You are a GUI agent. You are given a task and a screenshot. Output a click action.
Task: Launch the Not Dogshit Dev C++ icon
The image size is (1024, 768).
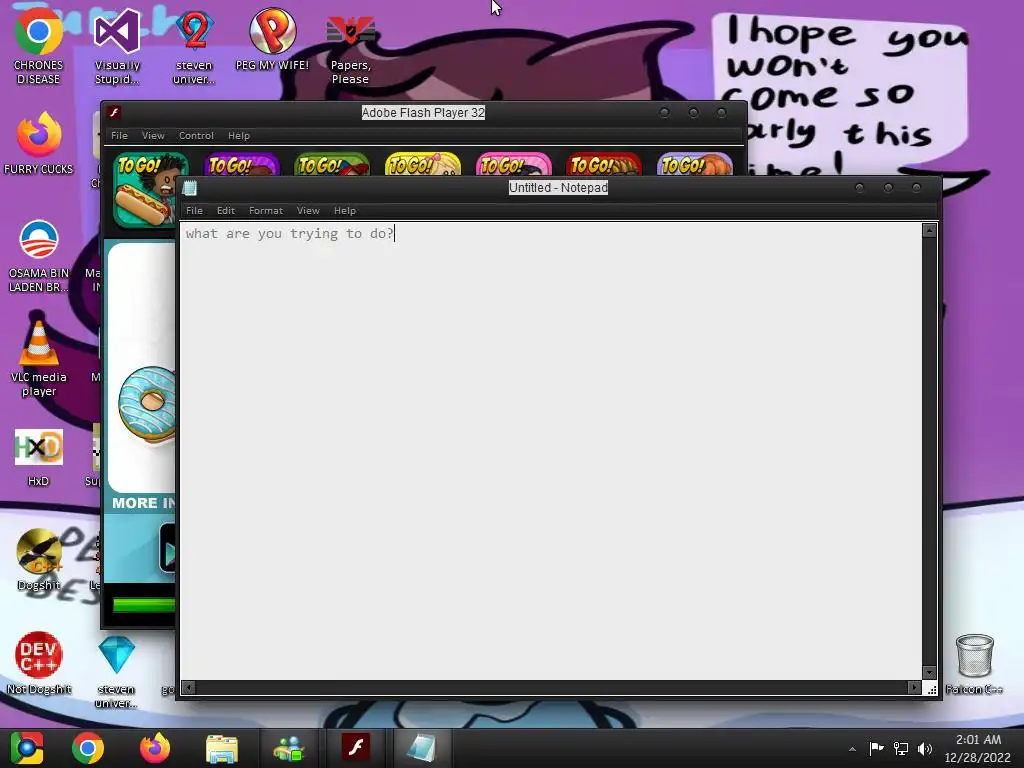click(x=39, y=663)
